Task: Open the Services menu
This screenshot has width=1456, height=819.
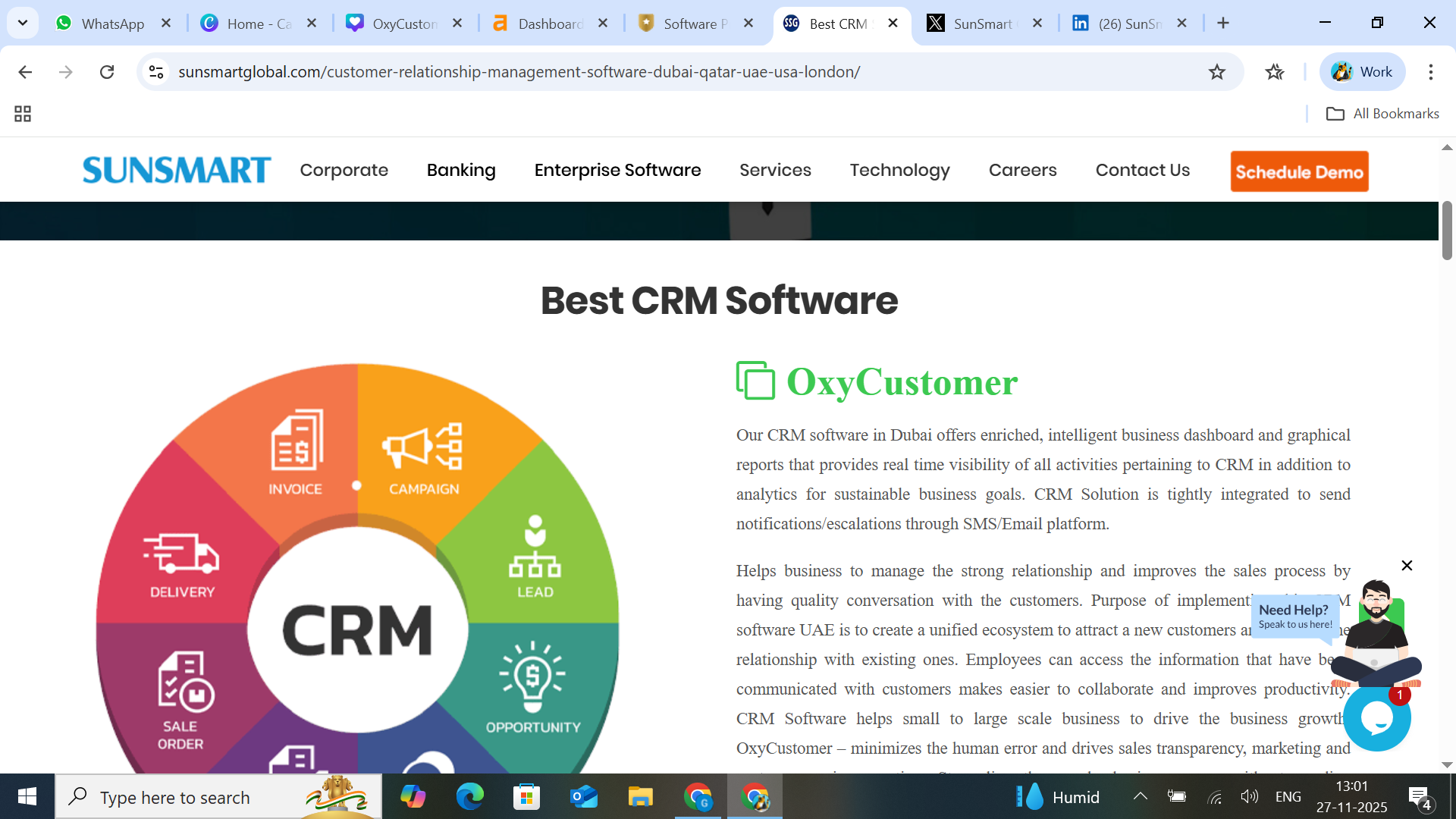Action: 775,170
